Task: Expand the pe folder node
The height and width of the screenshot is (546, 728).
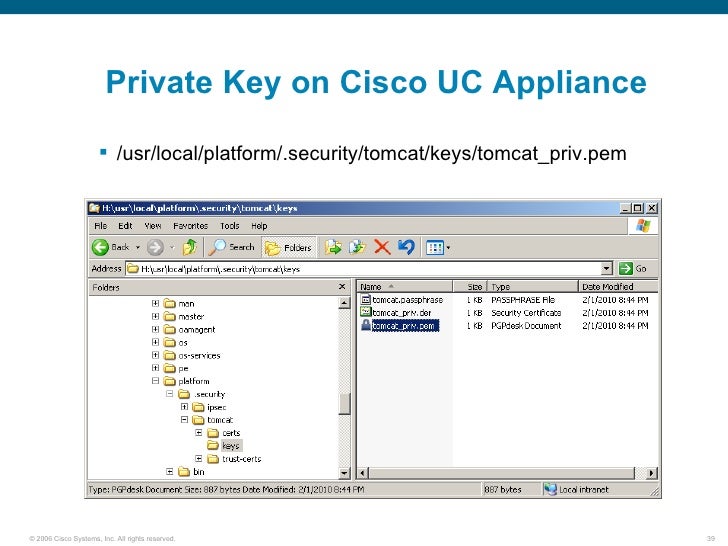Action: pyautogui.click(x=156, y=368)
